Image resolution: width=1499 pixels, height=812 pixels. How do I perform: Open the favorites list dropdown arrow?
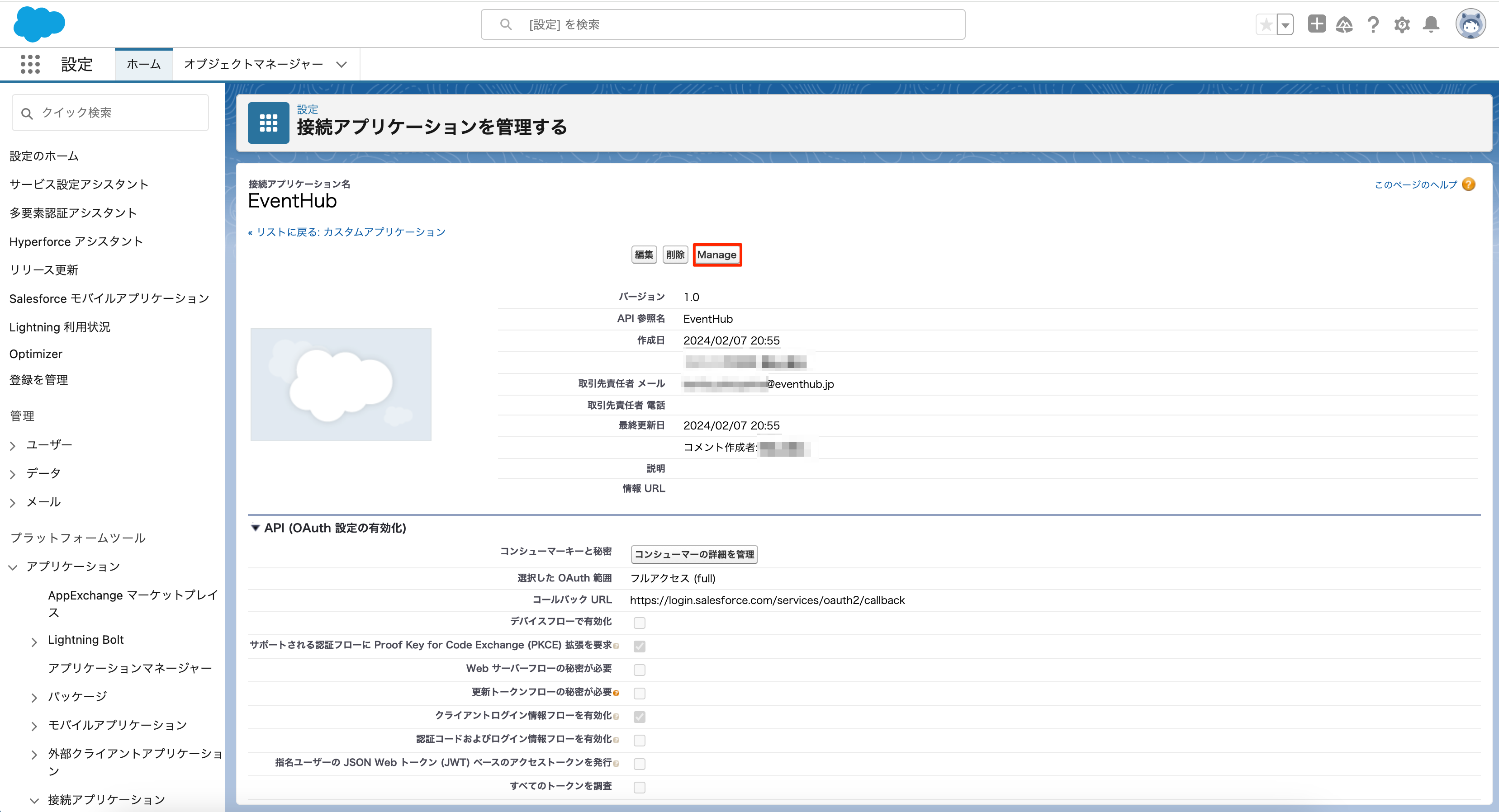click(x=1285, y=24)
